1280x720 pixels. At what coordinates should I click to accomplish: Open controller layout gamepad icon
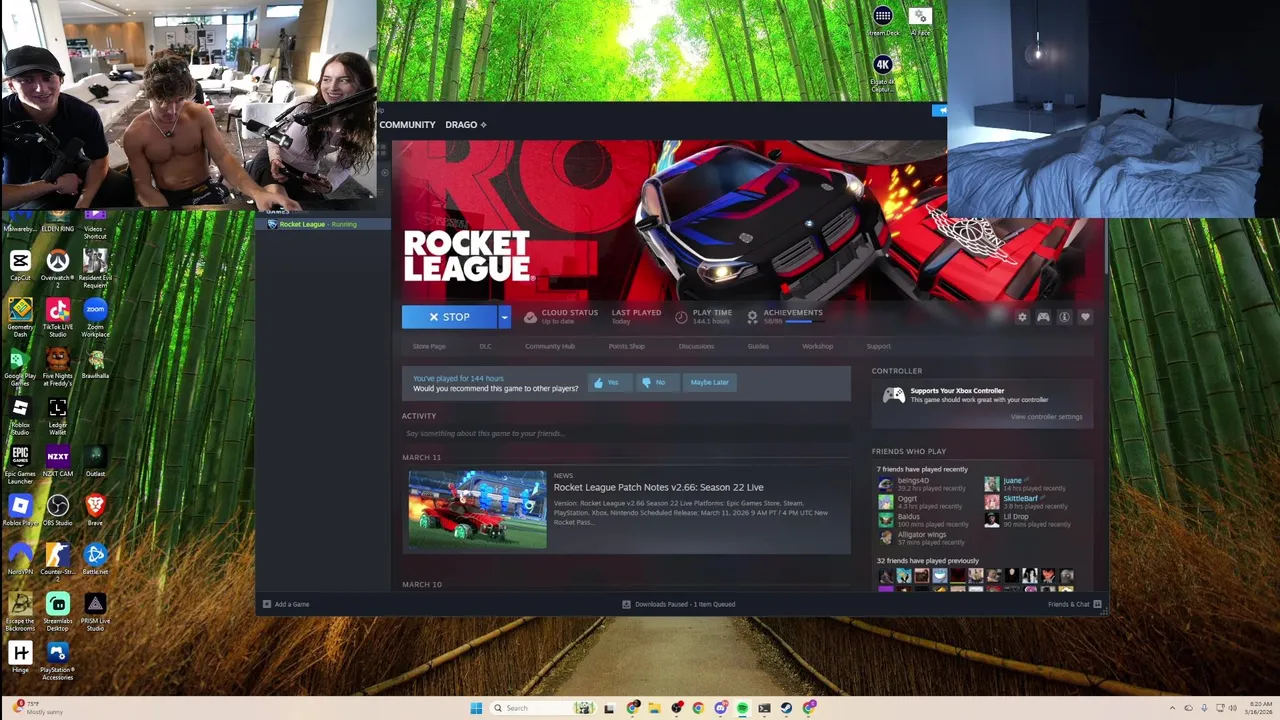[1043, 317]
